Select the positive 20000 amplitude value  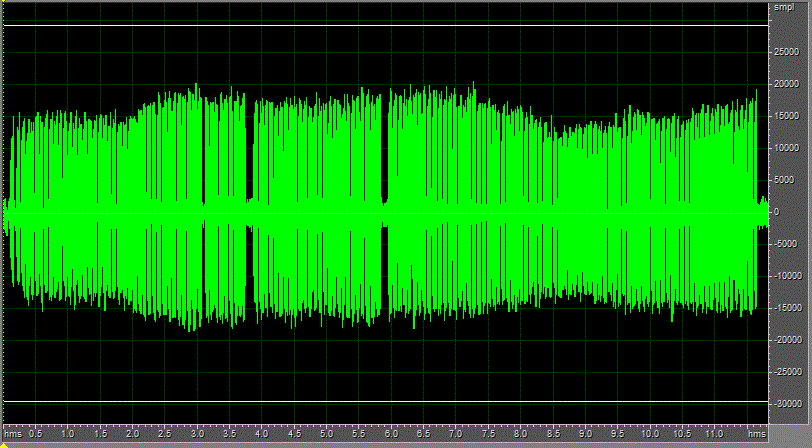click(786, 84)
